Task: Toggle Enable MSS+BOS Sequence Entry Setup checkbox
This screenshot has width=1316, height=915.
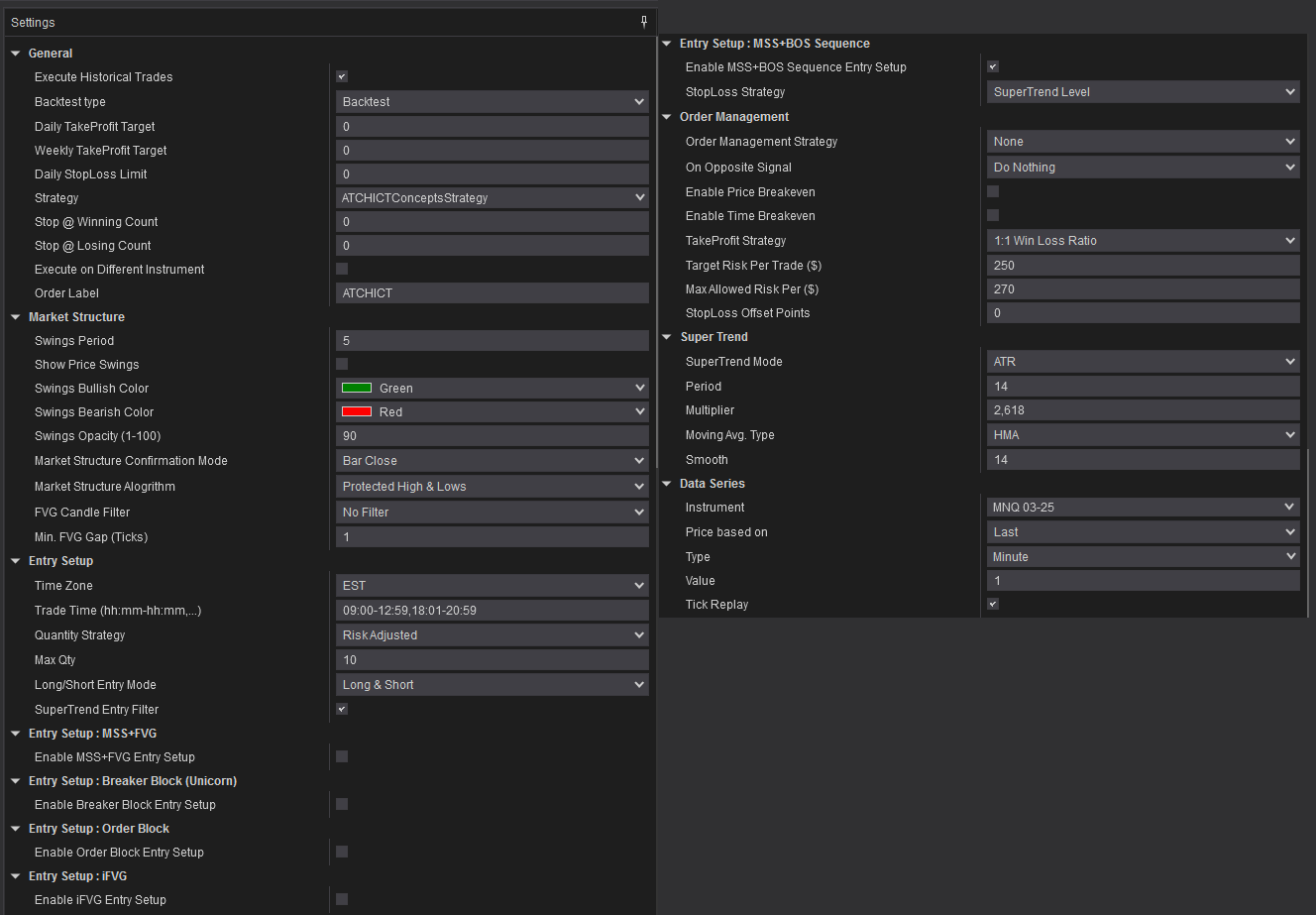Action: pyautogui.click(x=993, y=66)
